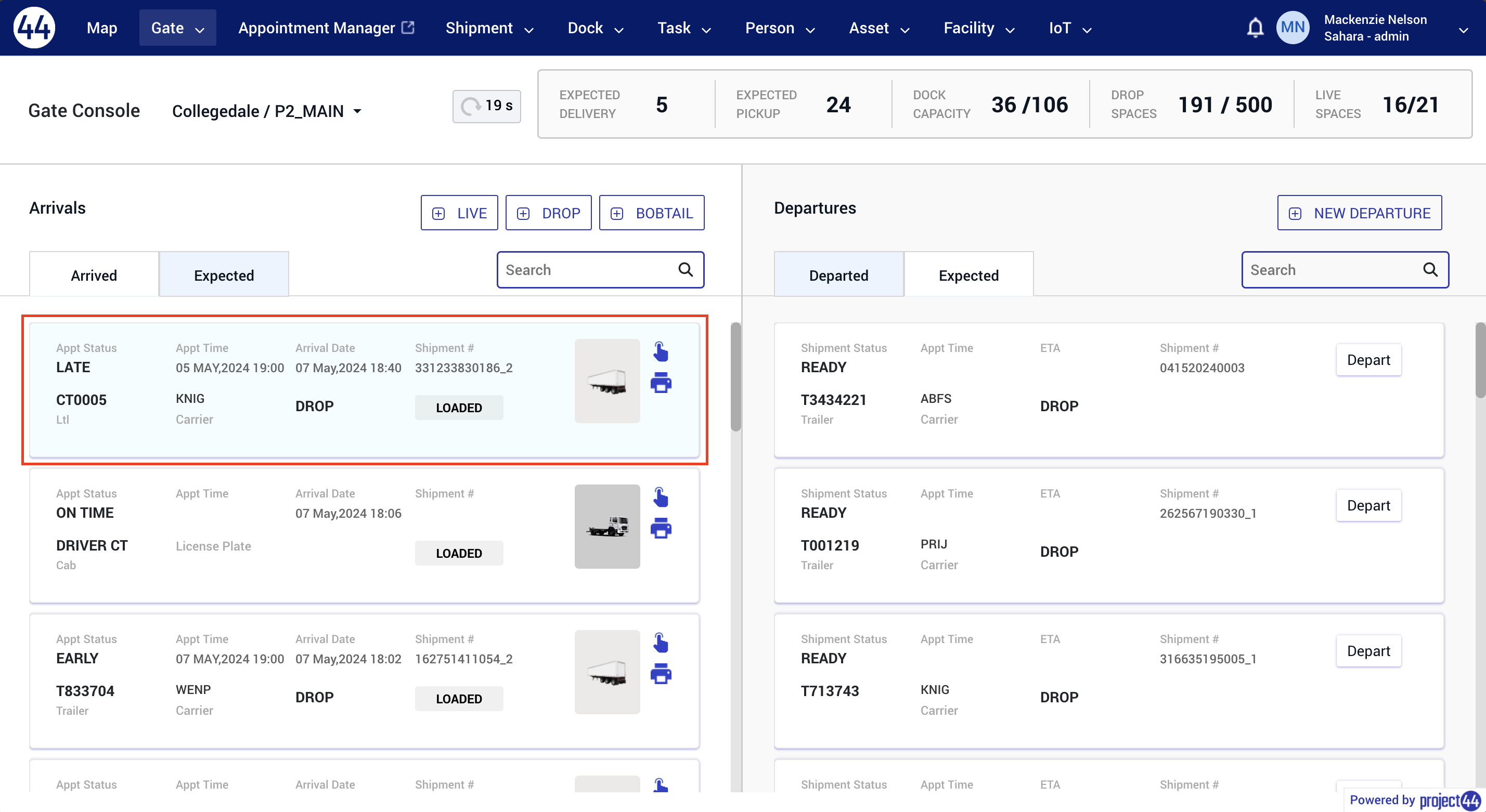The height and width of the screenshot is (812, 1486).
Task: Expand the Gate menu
Action: point(177,28)
